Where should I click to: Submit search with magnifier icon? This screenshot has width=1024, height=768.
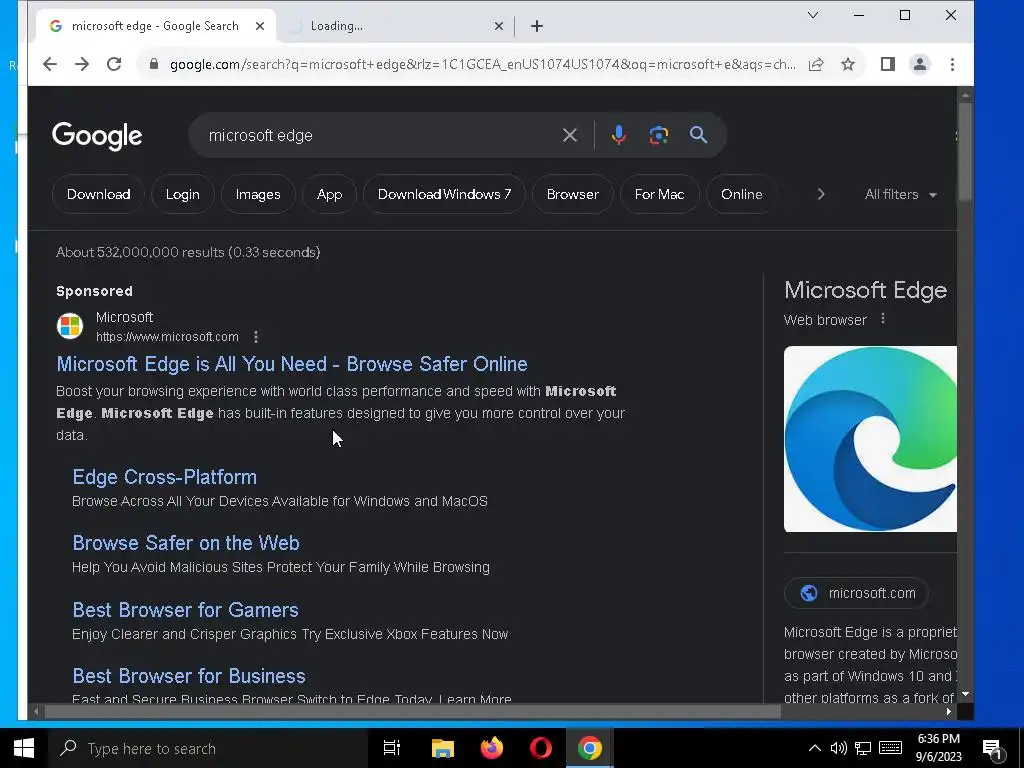[699, 135]
